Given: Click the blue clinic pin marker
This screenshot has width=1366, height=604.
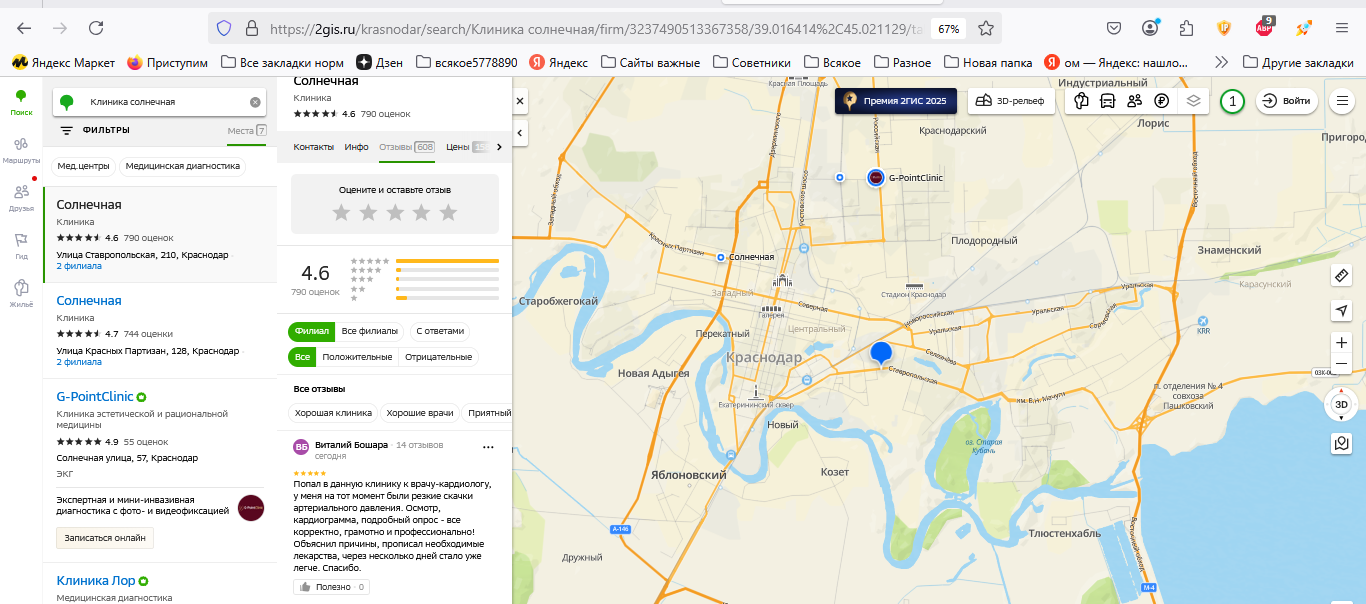Looking at the screenshot, I should tap(881, 354).
